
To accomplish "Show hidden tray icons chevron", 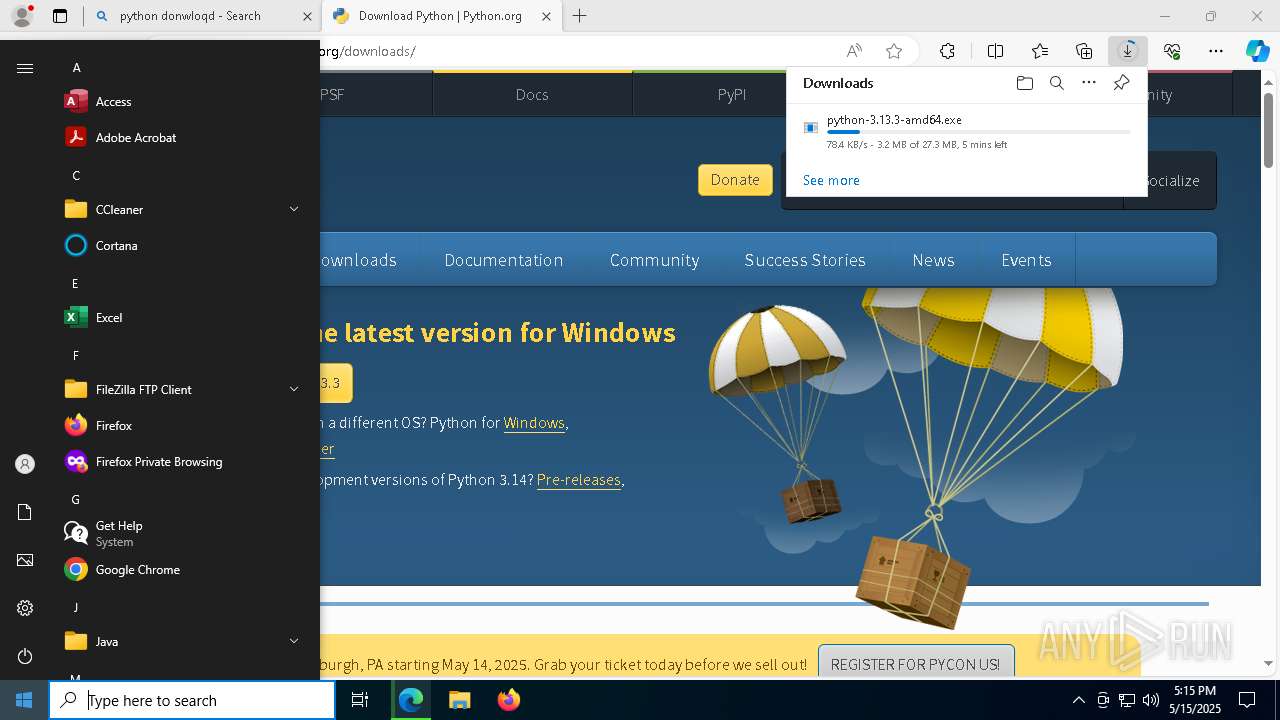I will click(1078, 700).
